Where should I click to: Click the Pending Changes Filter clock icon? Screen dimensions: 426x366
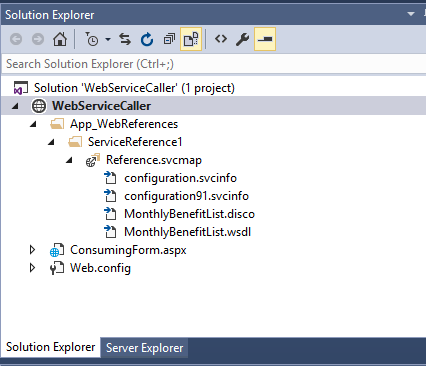coord(92,39)
